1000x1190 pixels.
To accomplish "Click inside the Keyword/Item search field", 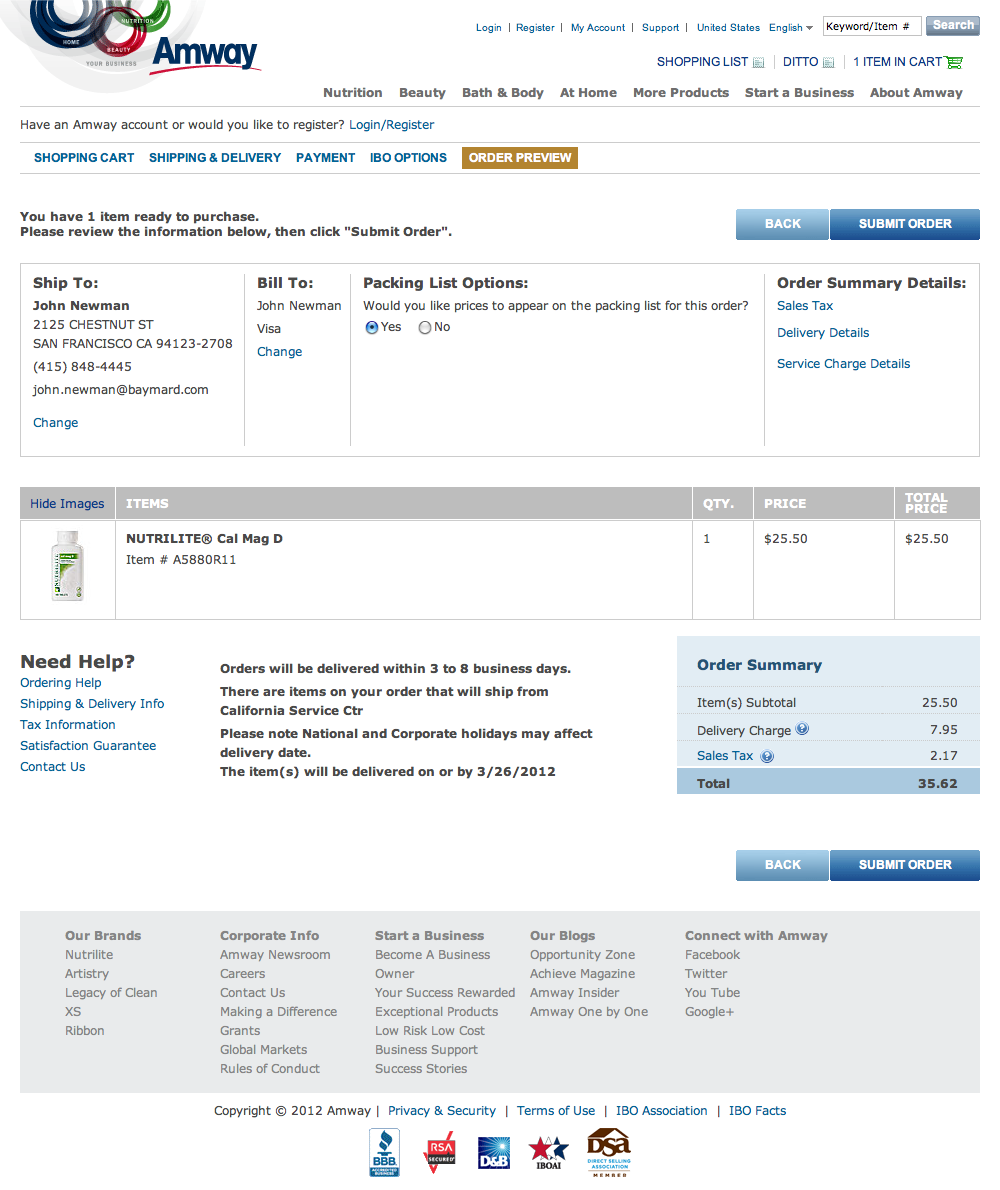I will [x=871, y=25].
